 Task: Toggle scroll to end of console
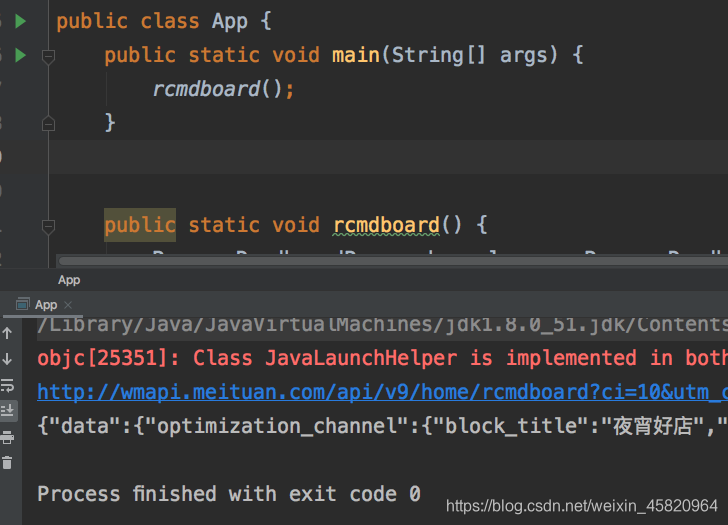[8, 411]
